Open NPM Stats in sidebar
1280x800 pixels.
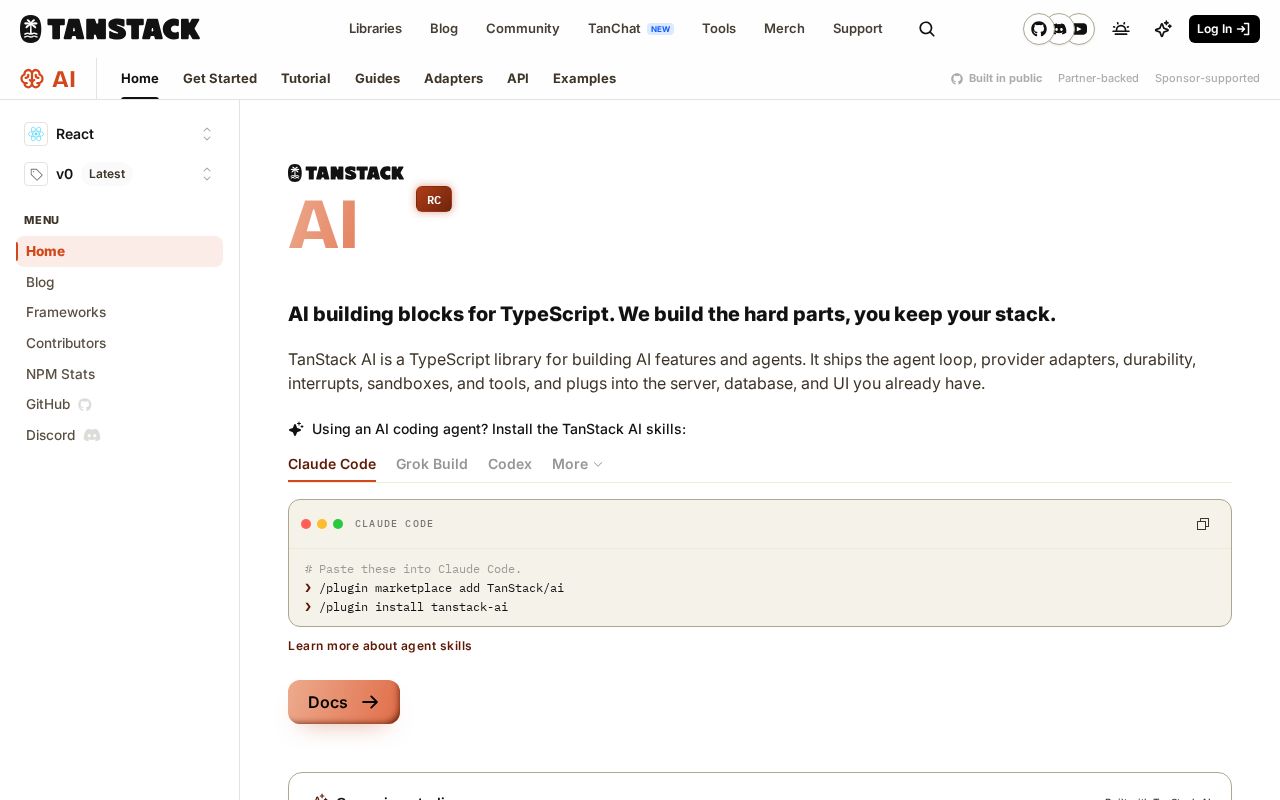[x=119, y=374]
